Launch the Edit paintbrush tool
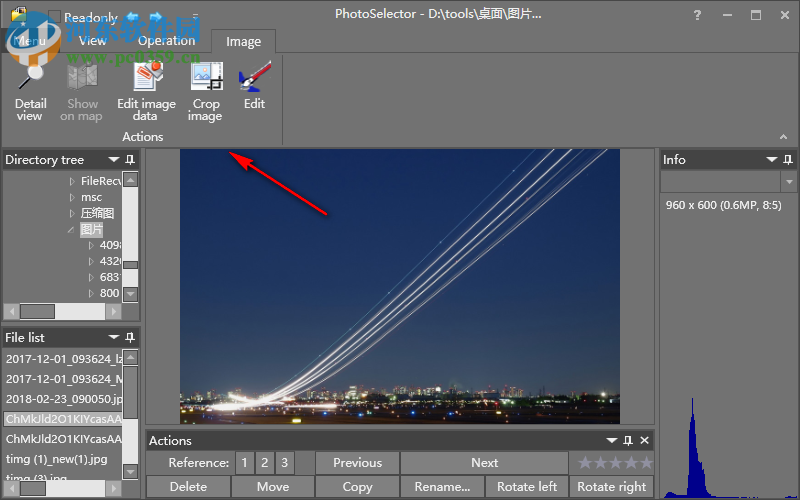 254,86
